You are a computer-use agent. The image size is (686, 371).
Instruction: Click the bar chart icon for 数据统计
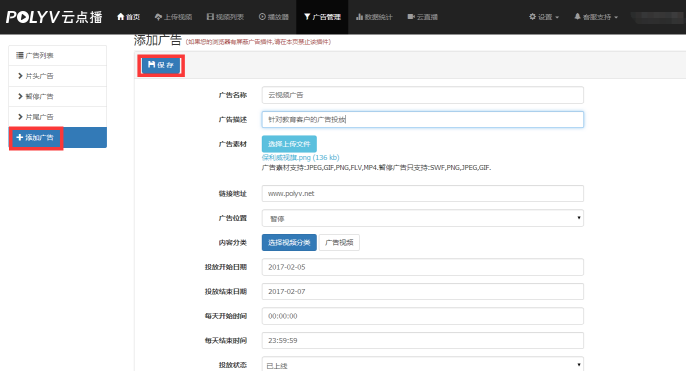coord(359,17)
